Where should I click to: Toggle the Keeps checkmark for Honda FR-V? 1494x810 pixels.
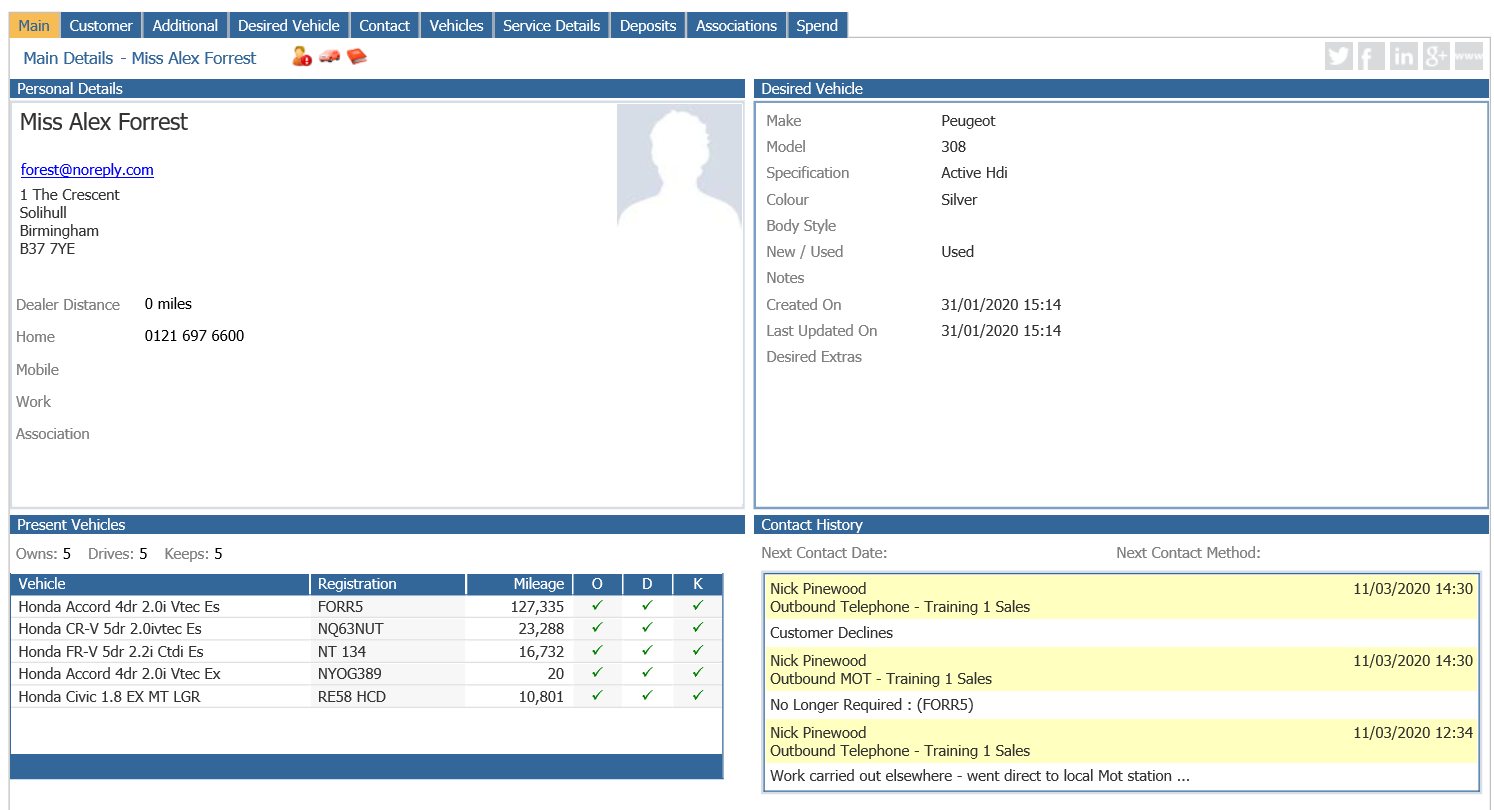697,650
